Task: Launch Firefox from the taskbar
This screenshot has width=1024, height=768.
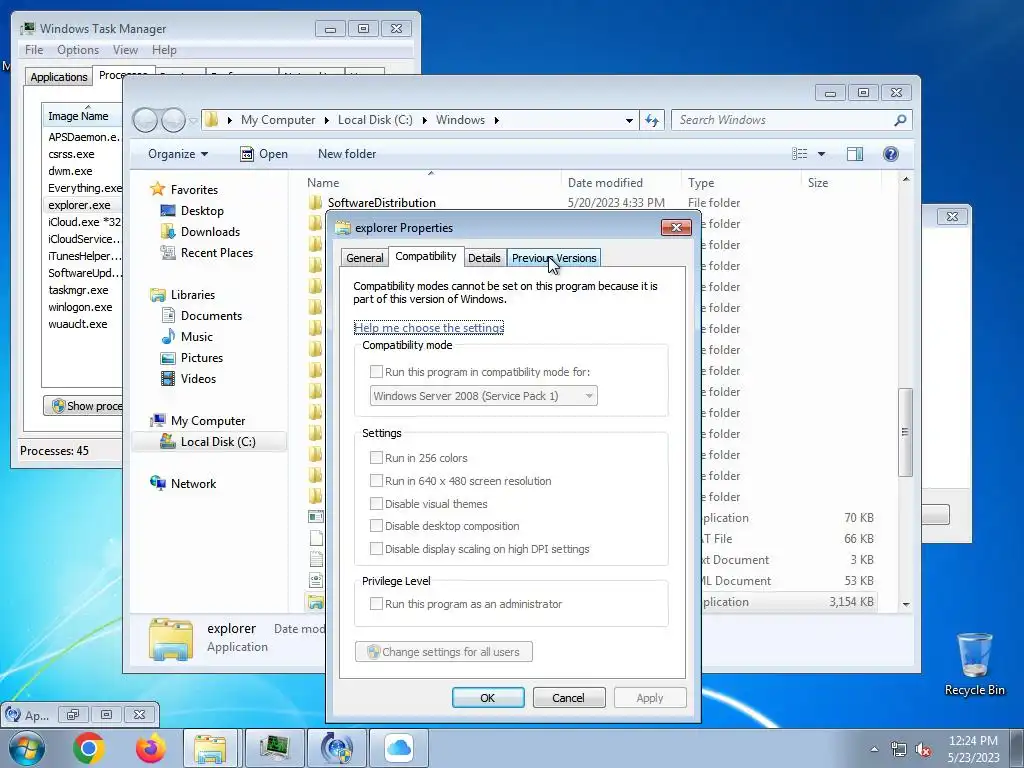Action: coord(150,748)
